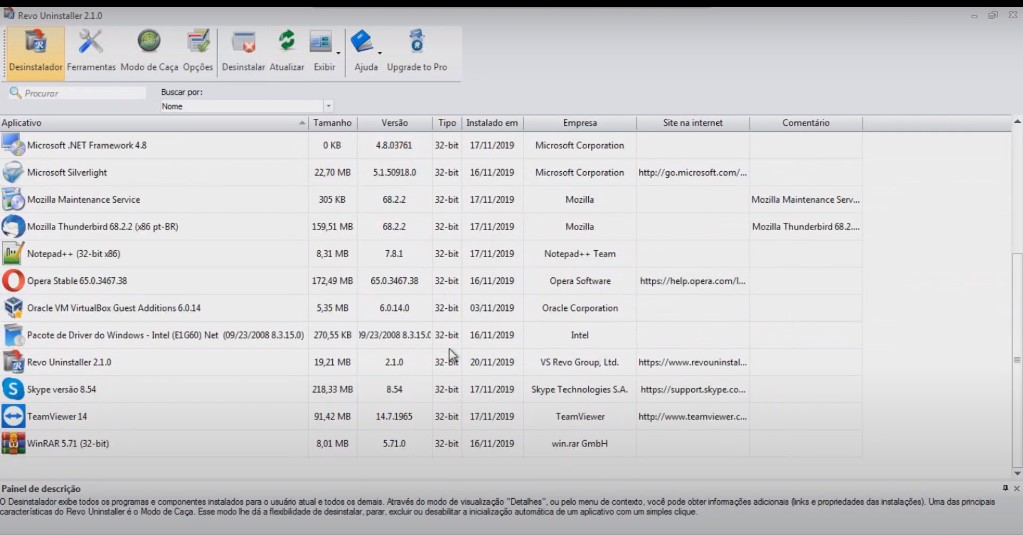Select Mozilla Thunderbird 68.2.2 row name
The image size is (1023, 535).
102,226
